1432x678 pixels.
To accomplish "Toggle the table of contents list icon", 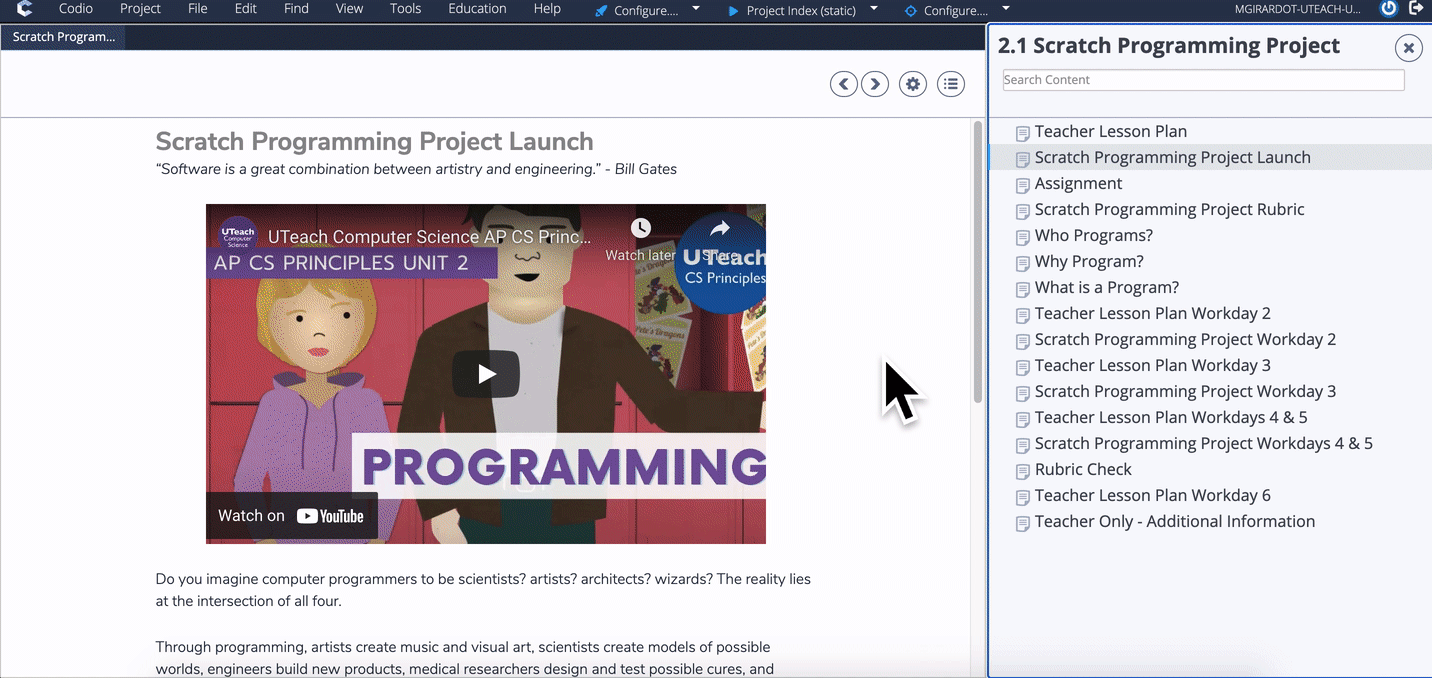I will point(951,84).
